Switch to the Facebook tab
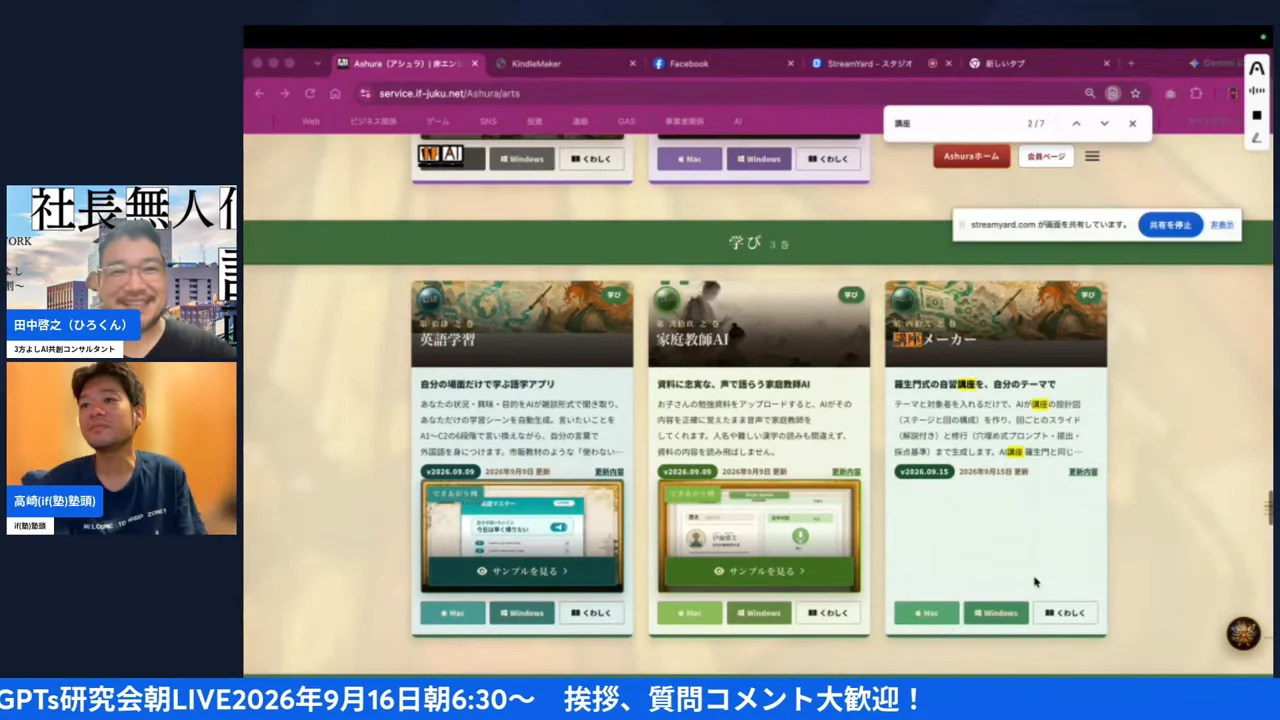This screenshot has height=720, width=1280. click(722, 63)
